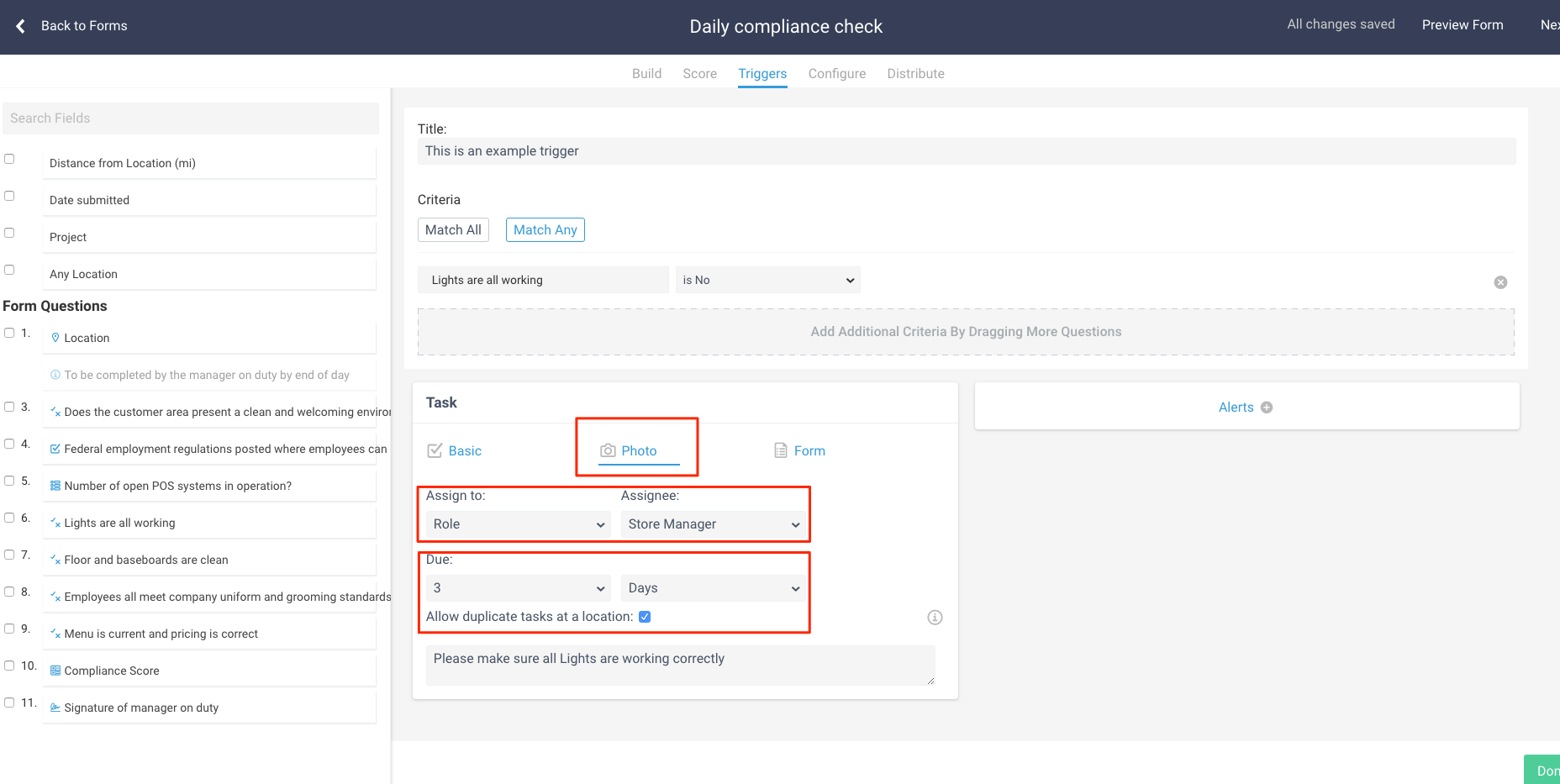Click the back arrow icon beside Back to Forms

pyautogui.click(x=20, y=26)
